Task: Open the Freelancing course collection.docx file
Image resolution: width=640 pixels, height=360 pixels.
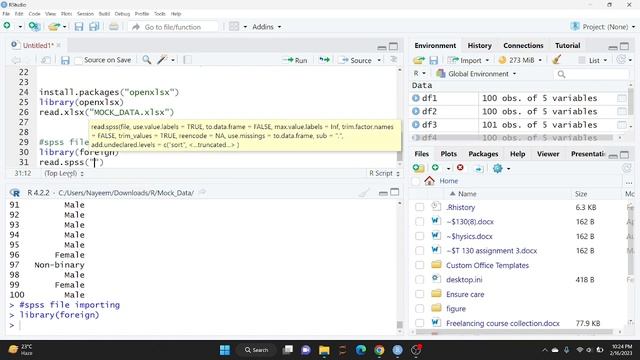Action: tap(502, 323)
